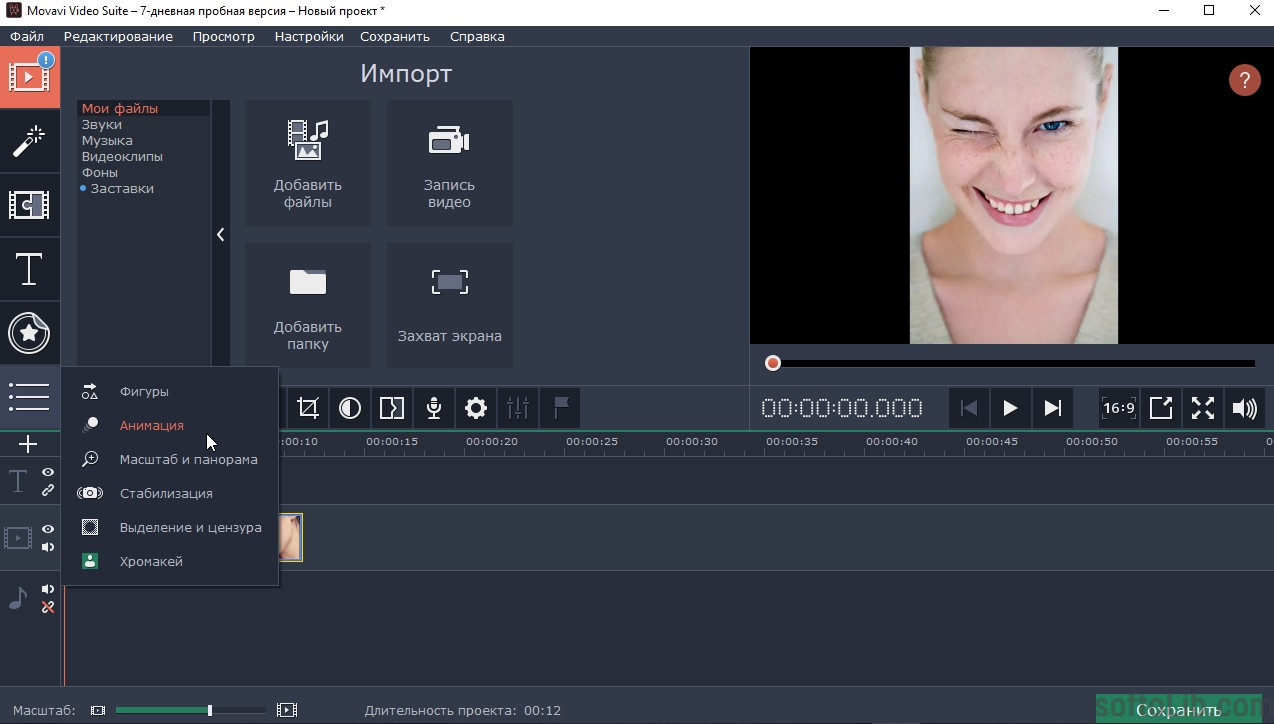Open the Import tab in sidebar

(29, 77)
